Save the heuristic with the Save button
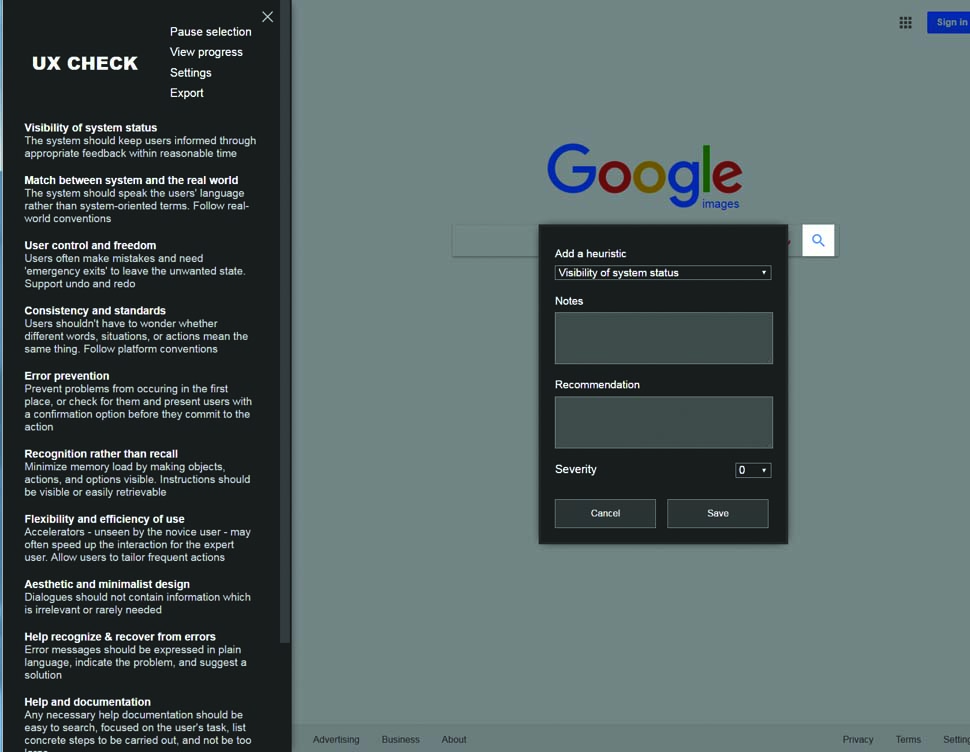Image resolution: width=970 pixels, height=752 pixels. tap(718, 513)
